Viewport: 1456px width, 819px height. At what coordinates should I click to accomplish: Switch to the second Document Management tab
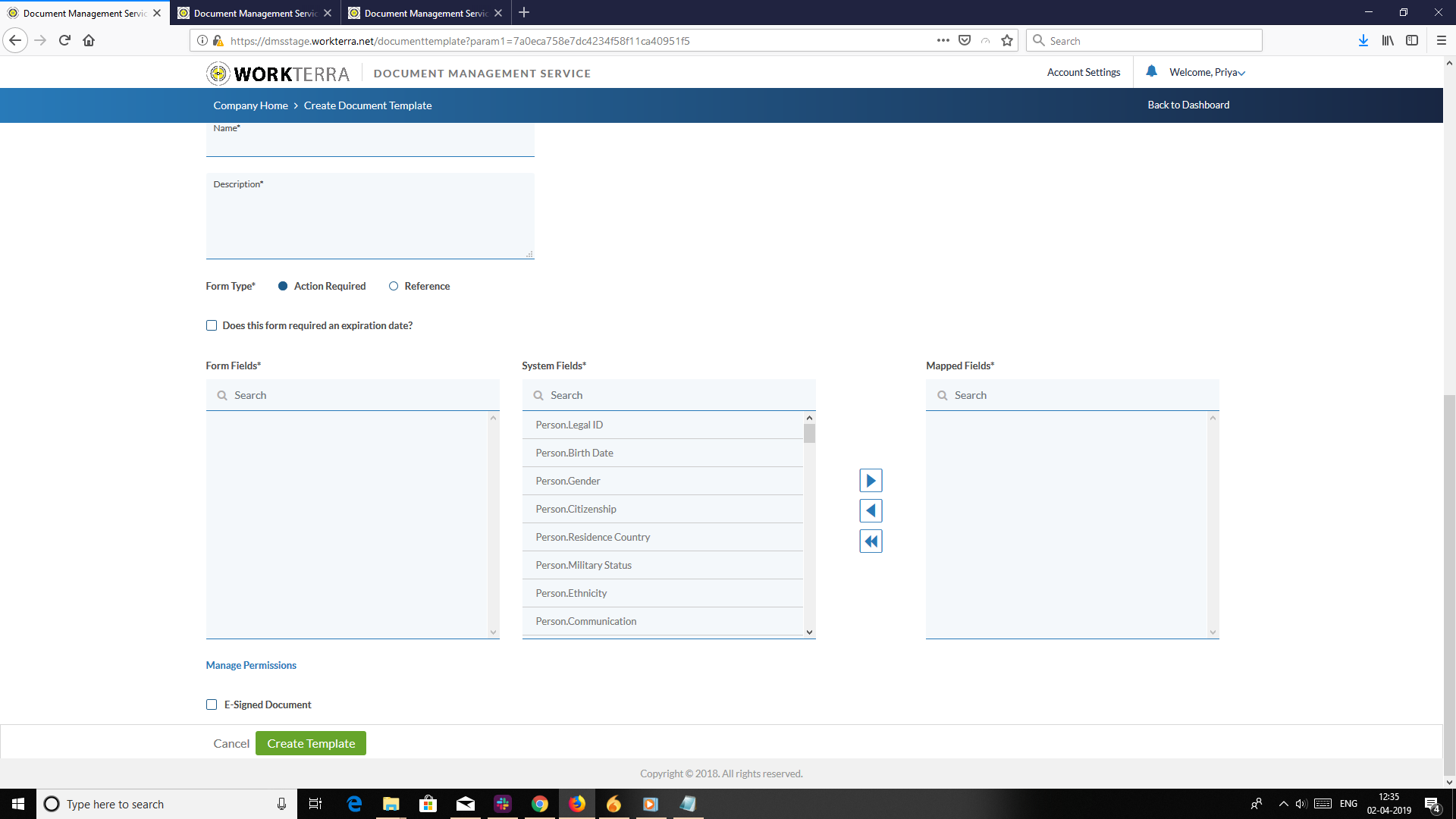[x=255, y=13]
